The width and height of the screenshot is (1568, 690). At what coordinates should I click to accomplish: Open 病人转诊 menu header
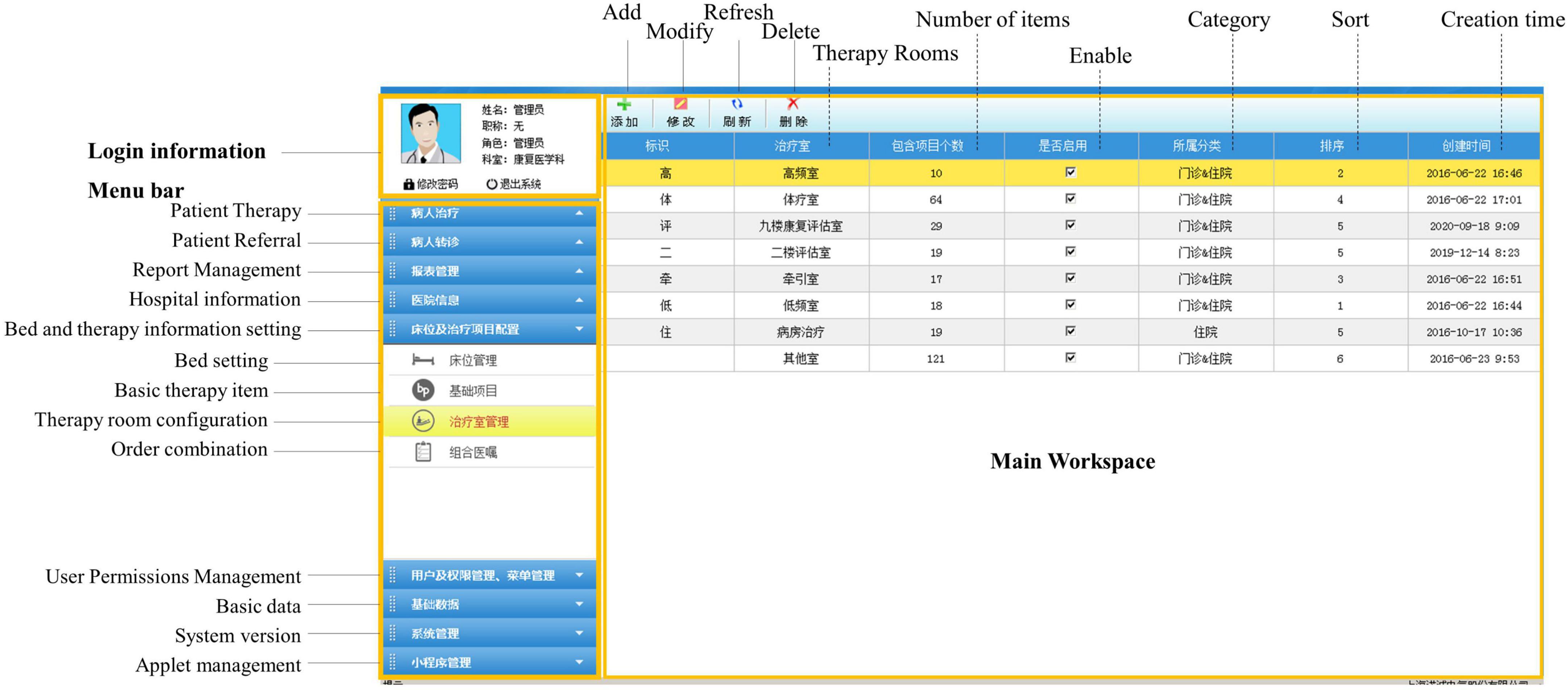pyautogui.click(x=490, y=242)
